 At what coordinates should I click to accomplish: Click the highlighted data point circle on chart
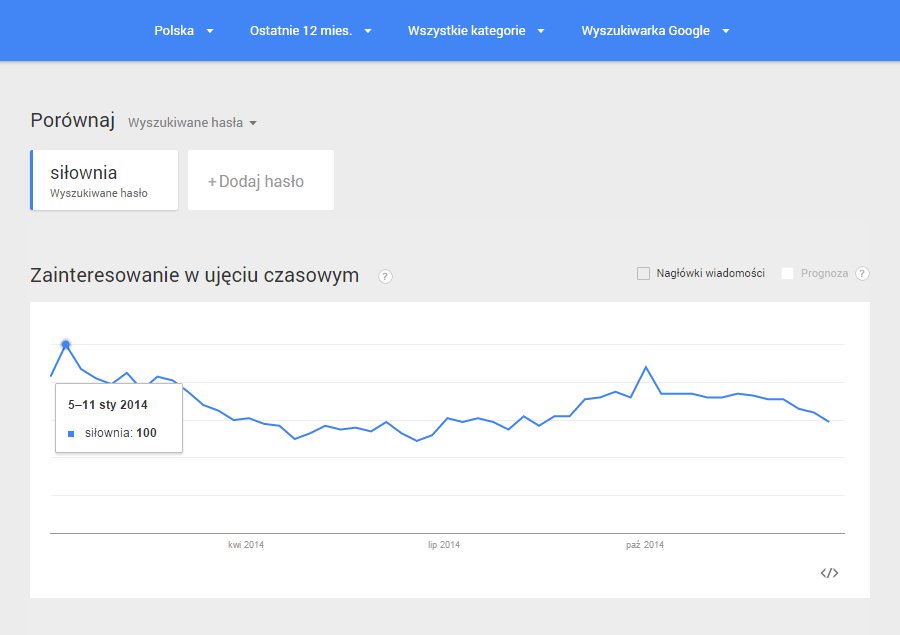[x=66, y=344]
